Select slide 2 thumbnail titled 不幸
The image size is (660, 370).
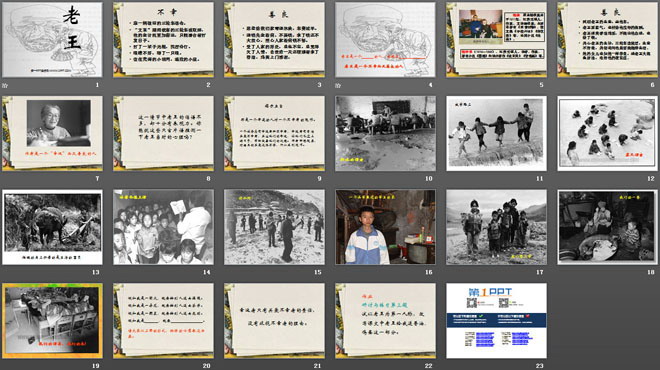pos(163,40)
